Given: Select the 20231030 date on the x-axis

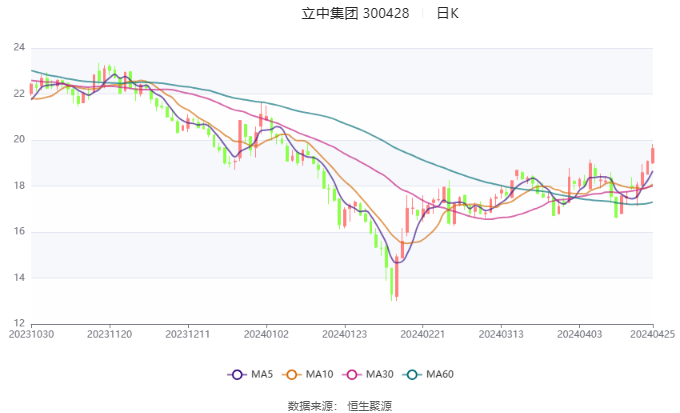Looking at the screenshot, I should point(31,333).
